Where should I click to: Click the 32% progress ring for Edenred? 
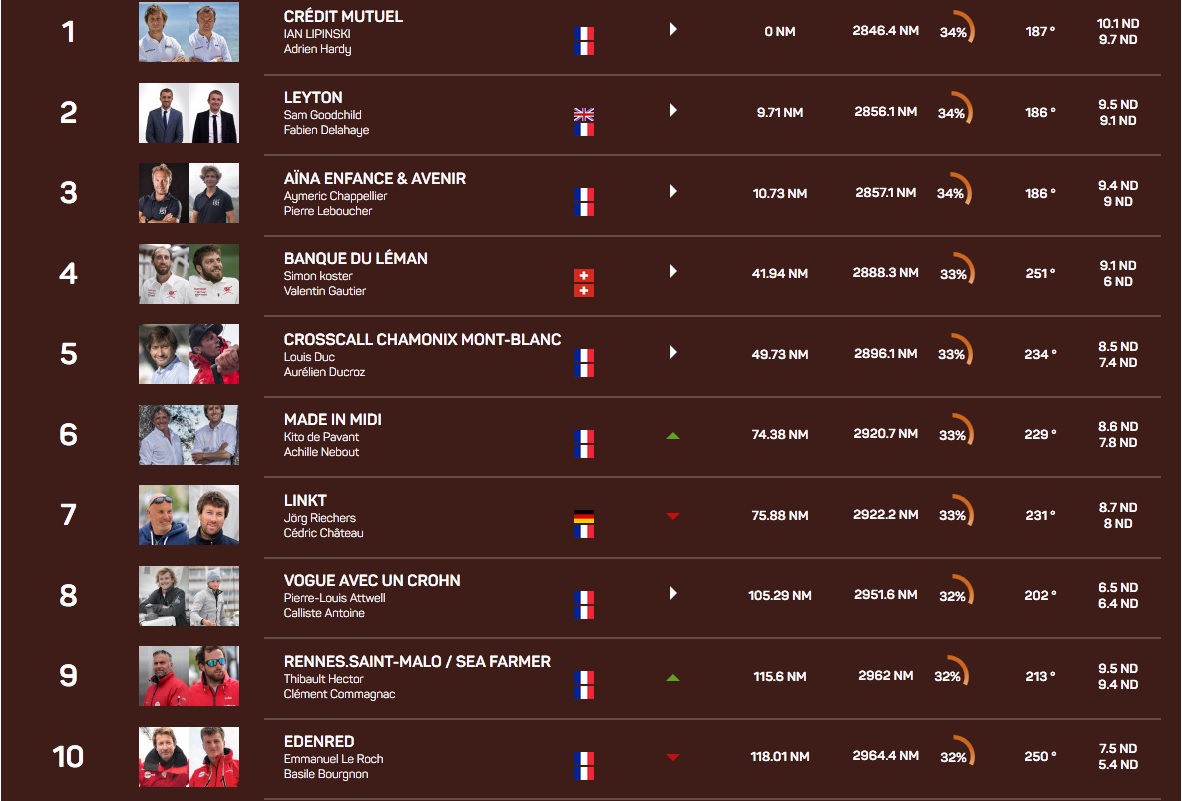(956, 755)
